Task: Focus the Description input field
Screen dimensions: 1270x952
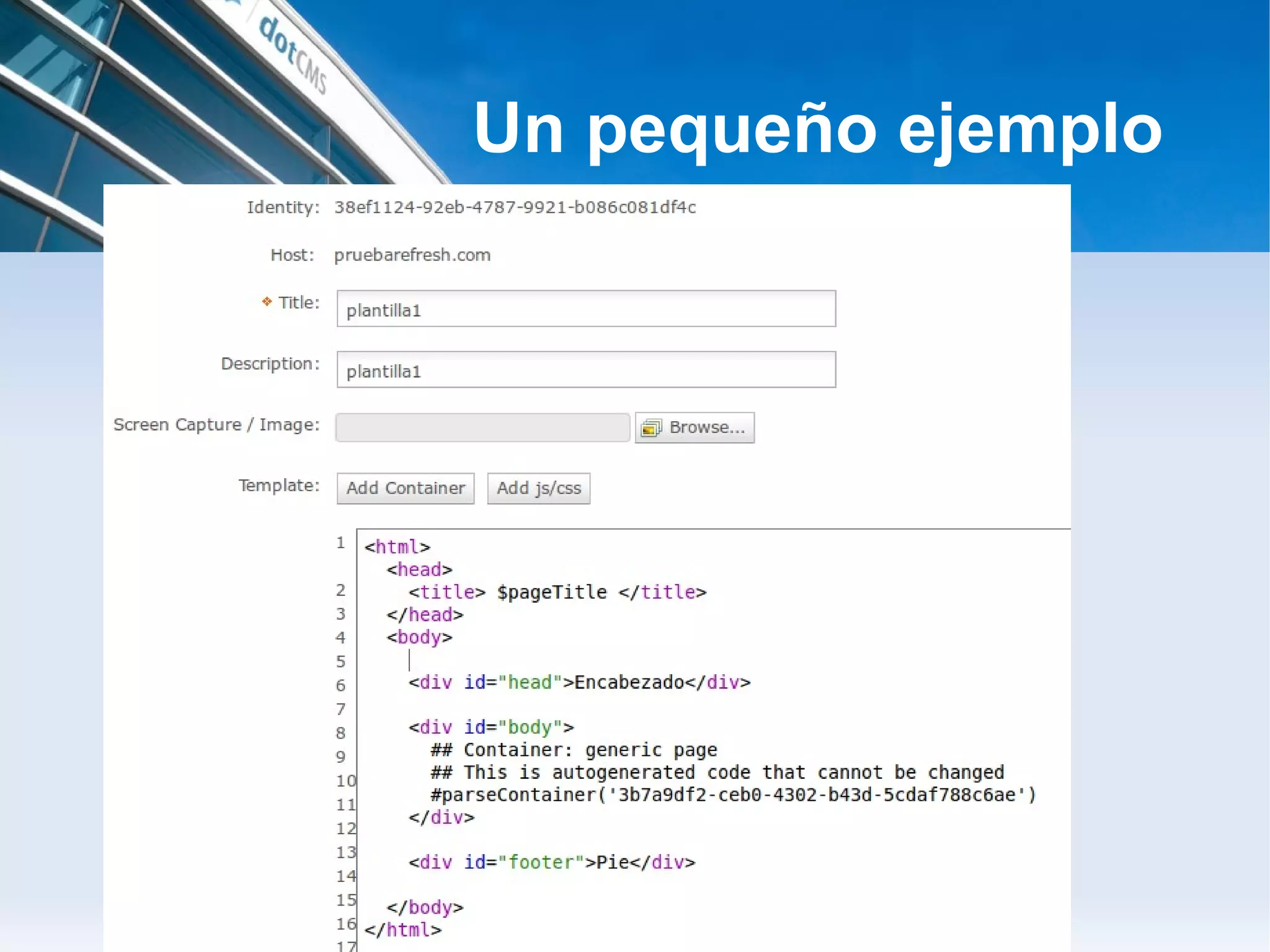Action: coord(586,370)
